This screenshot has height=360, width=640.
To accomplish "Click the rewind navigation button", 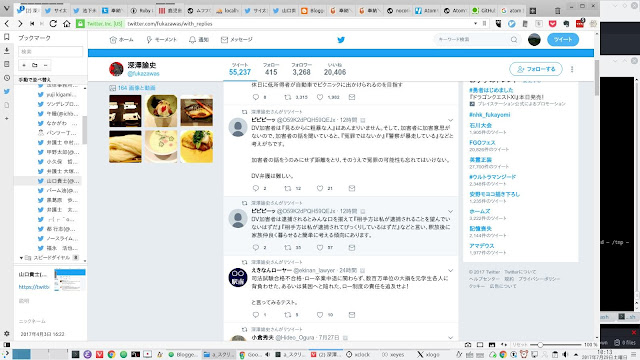I will [32, 24].
